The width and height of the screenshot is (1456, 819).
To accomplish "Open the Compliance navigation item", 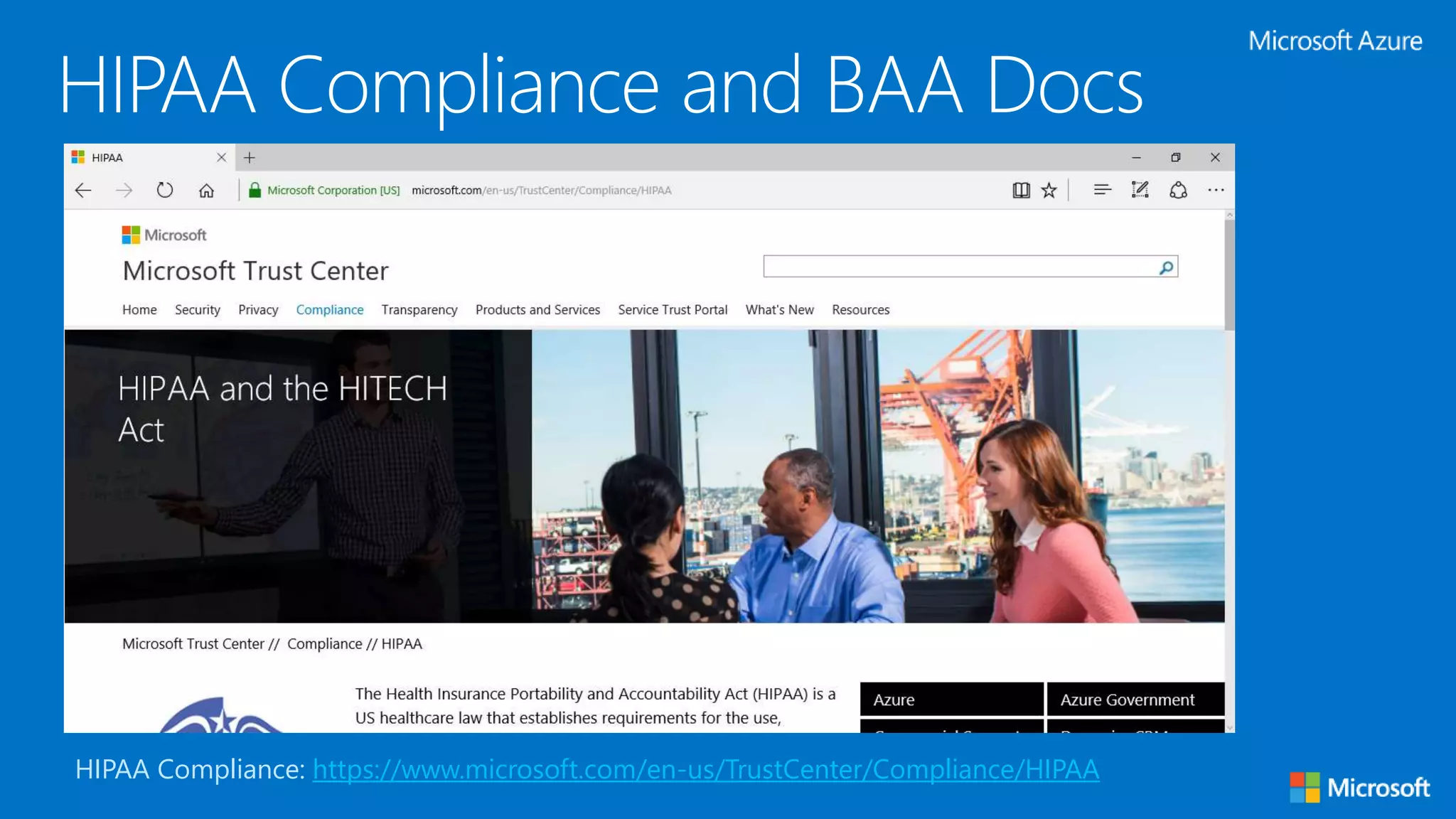I will point(330,310).
